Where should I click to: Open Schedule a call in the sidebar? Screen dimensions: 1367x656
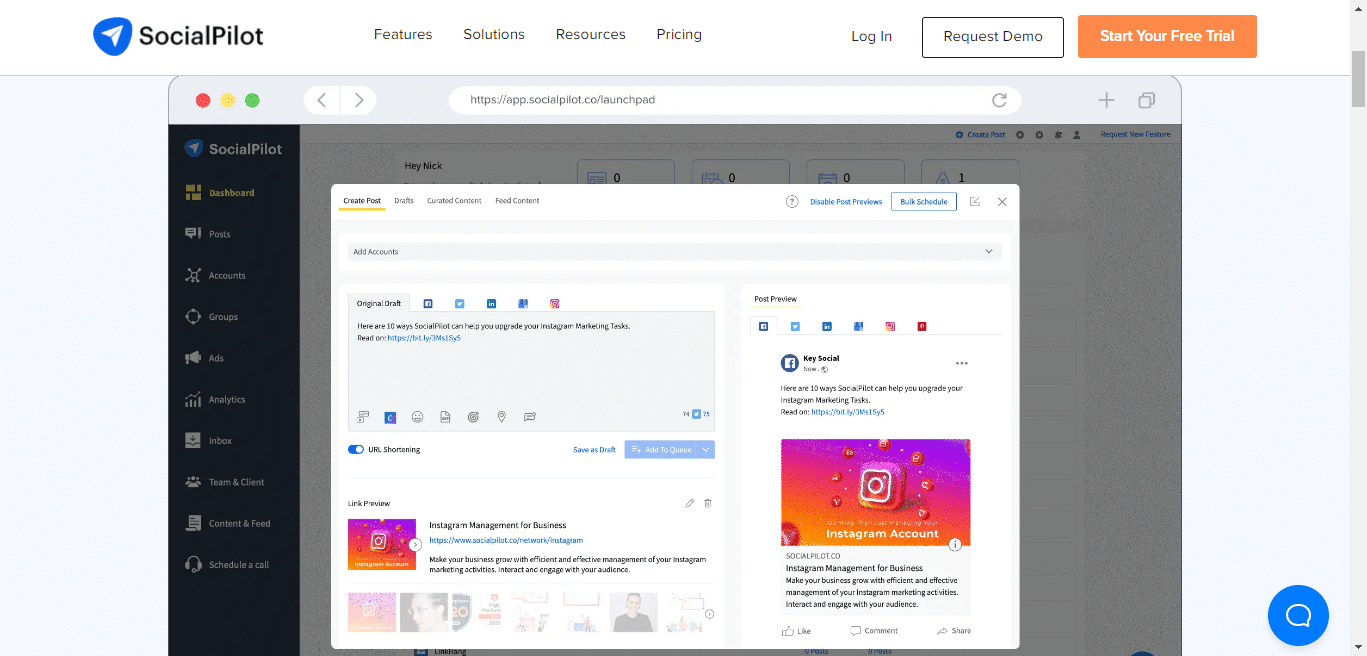point(227,565)
